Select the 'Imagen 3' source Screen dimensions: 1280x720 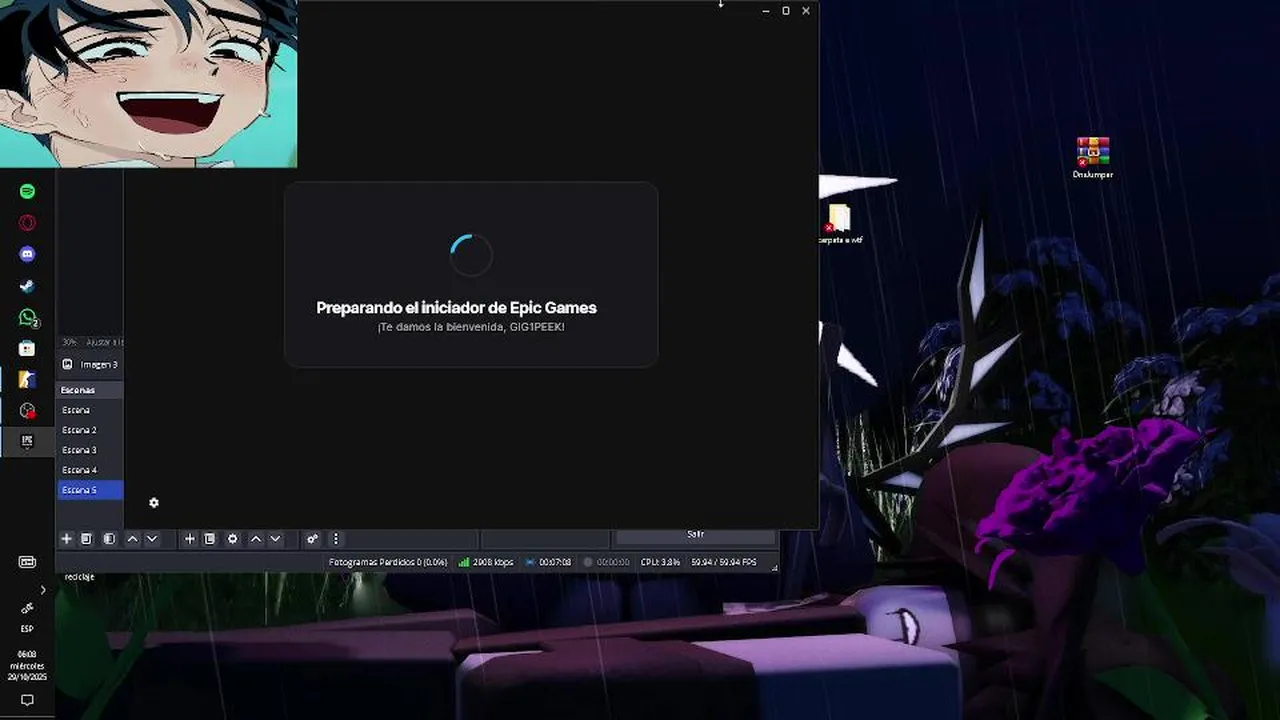coord(90,365)
